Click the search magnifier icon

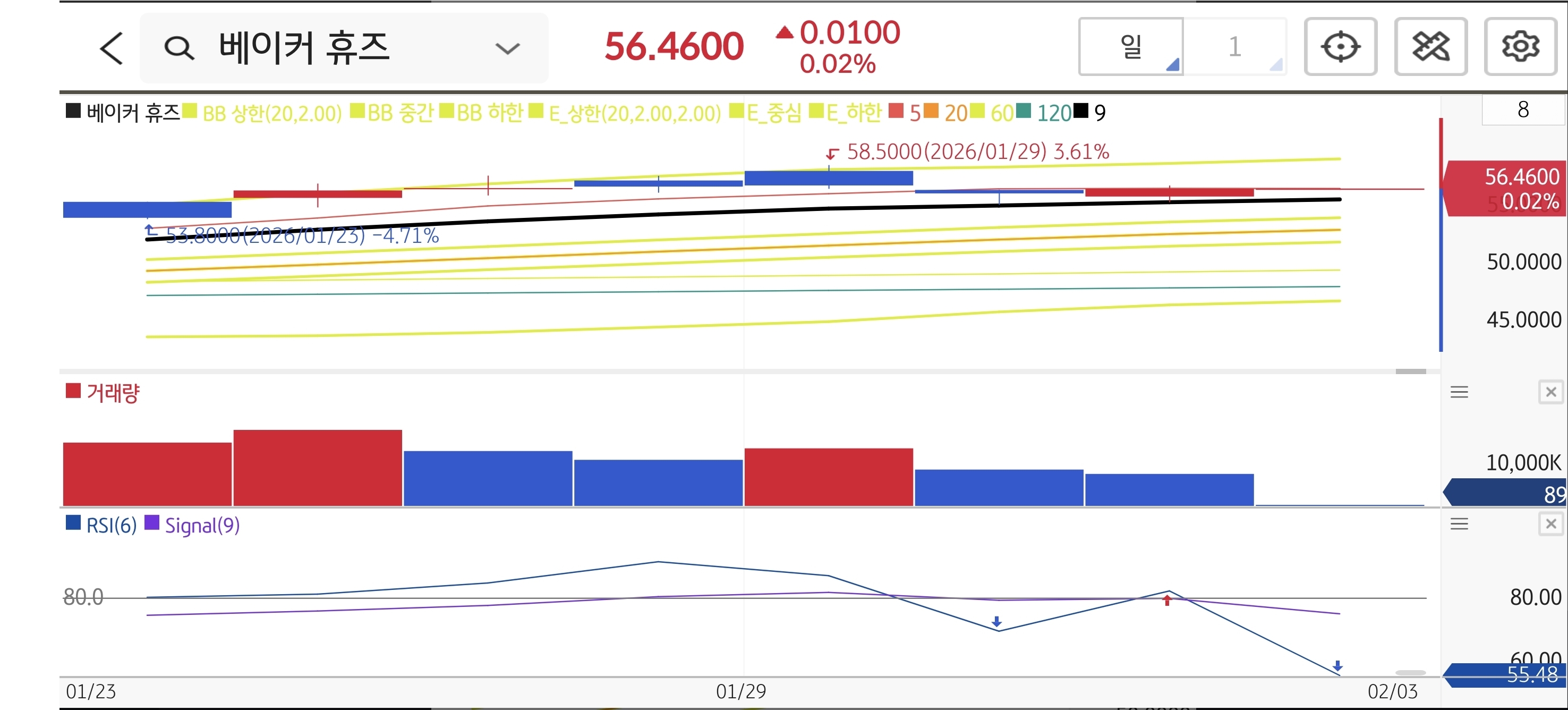coord(179,48)
